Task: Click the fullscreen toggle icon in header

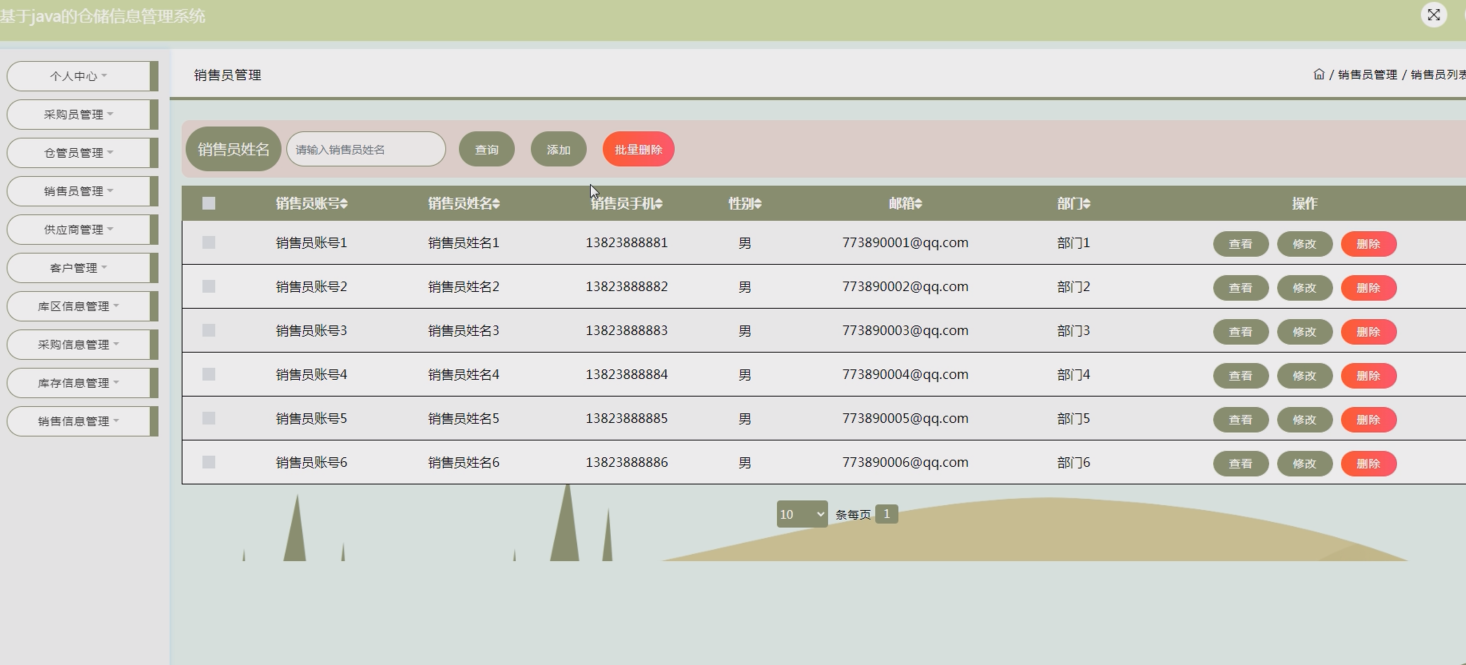Action: coord(1434,15)
